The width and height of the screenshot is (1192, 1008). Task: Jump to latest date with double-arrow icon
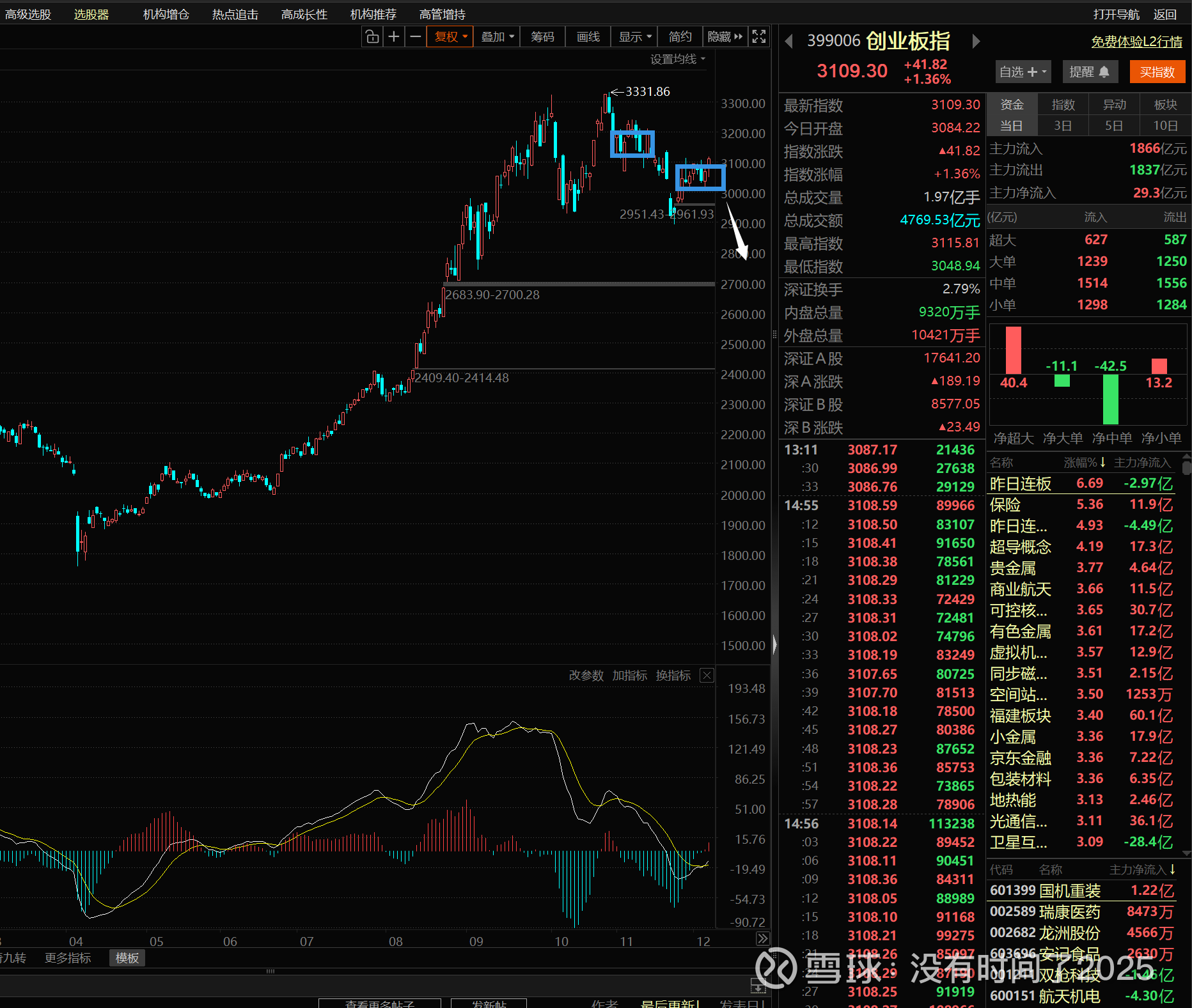click(763, 938)
